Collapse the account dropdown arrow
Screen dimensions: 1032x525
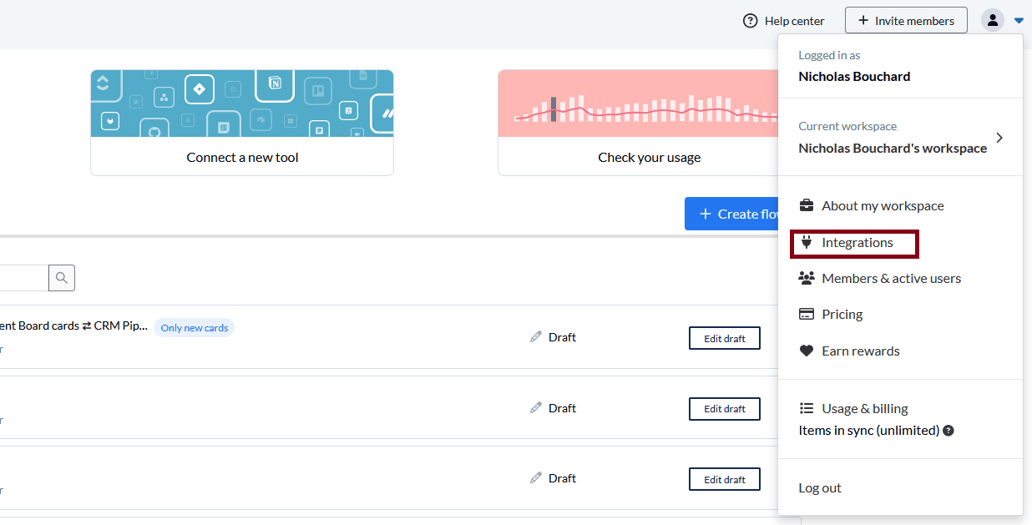1018,21
